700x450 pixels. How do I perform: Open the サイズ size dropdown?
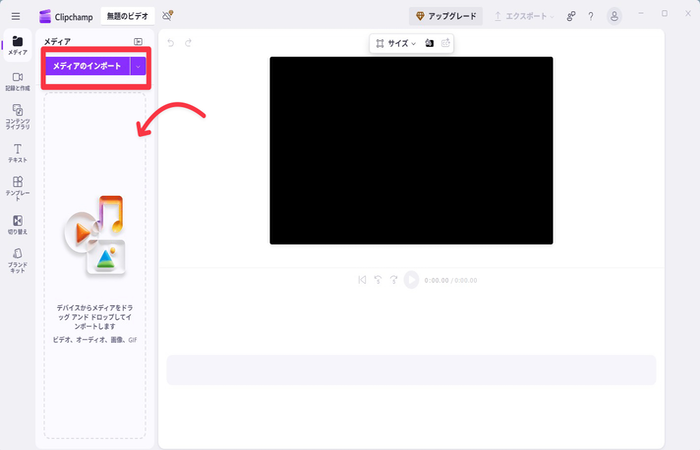(394, 44)
